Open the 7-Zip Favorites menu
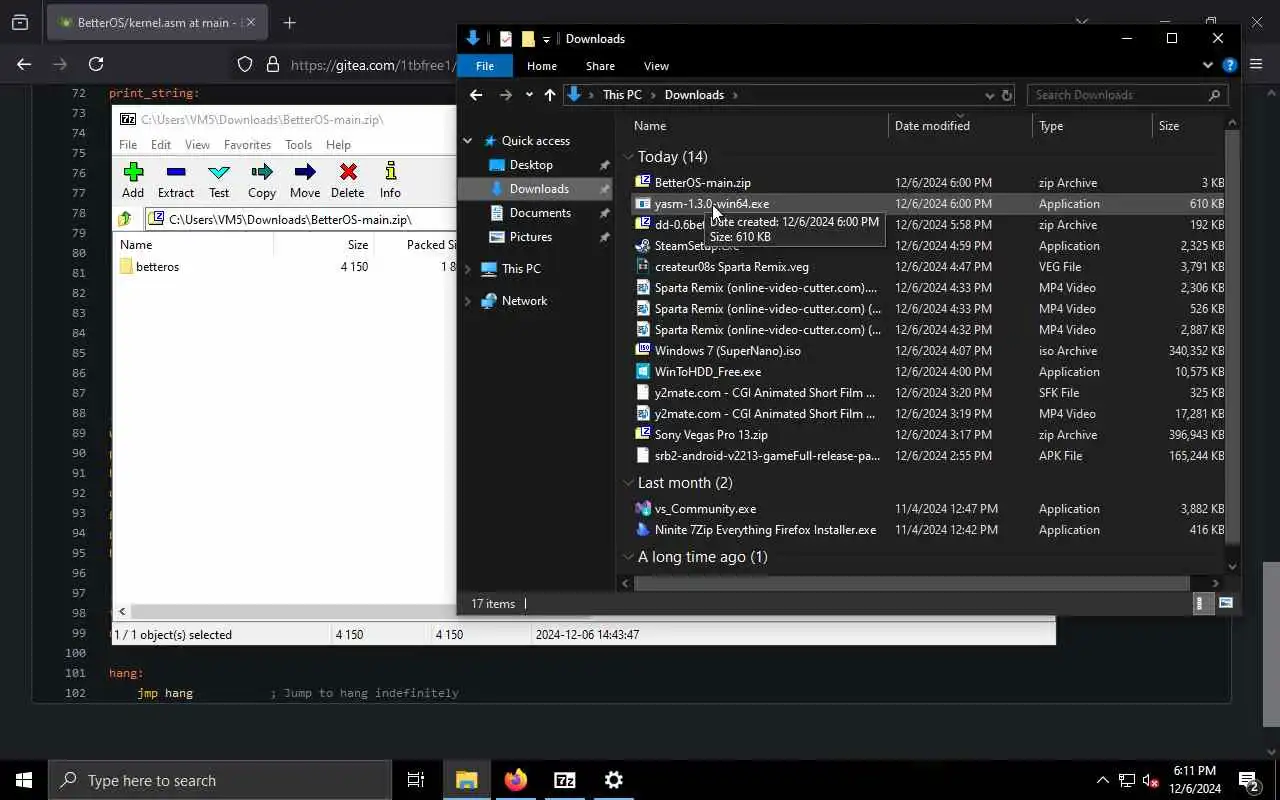1280x800 pixels. click(247, 145)
